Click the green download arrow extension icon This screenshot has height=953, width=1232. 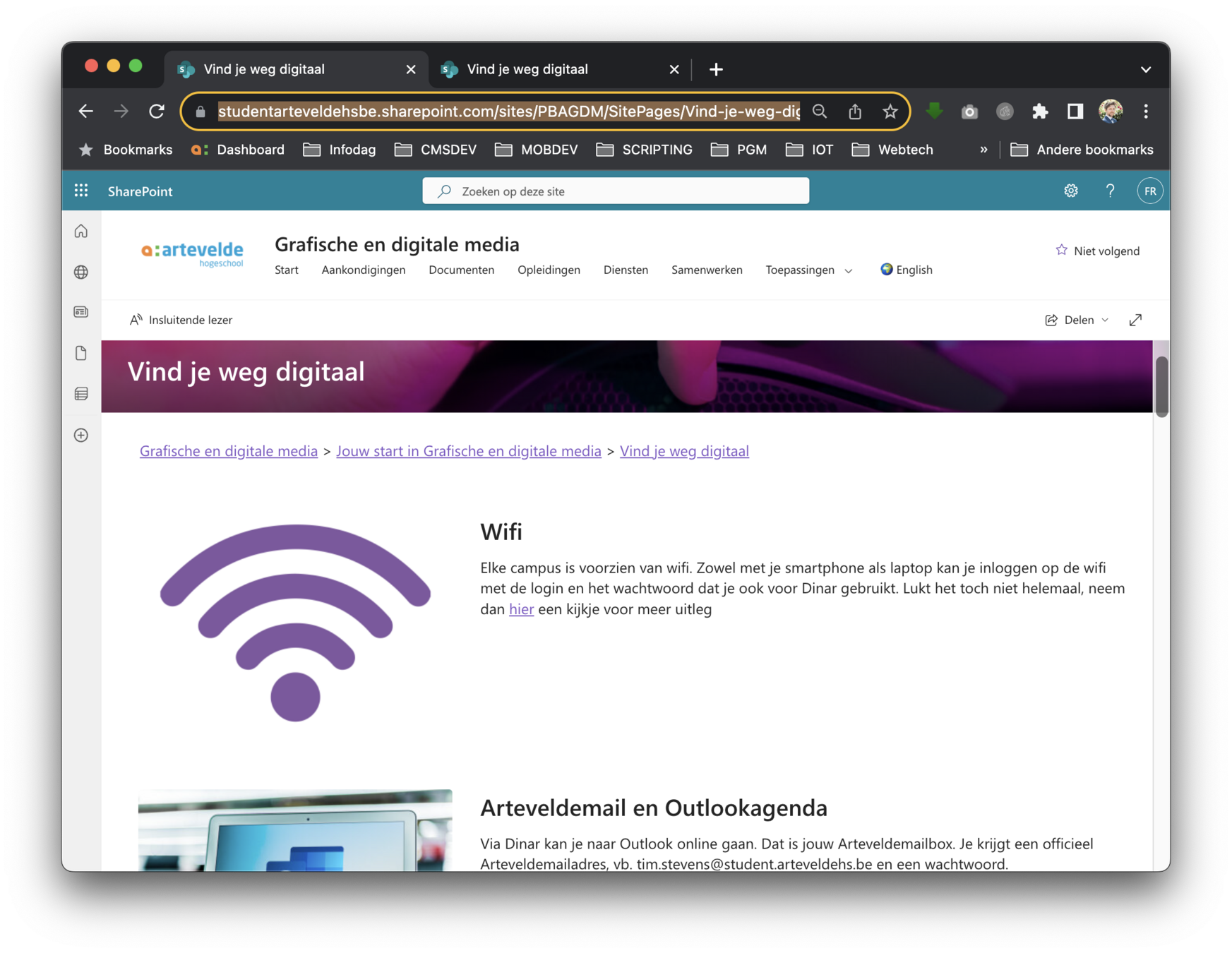coord(934,111)
